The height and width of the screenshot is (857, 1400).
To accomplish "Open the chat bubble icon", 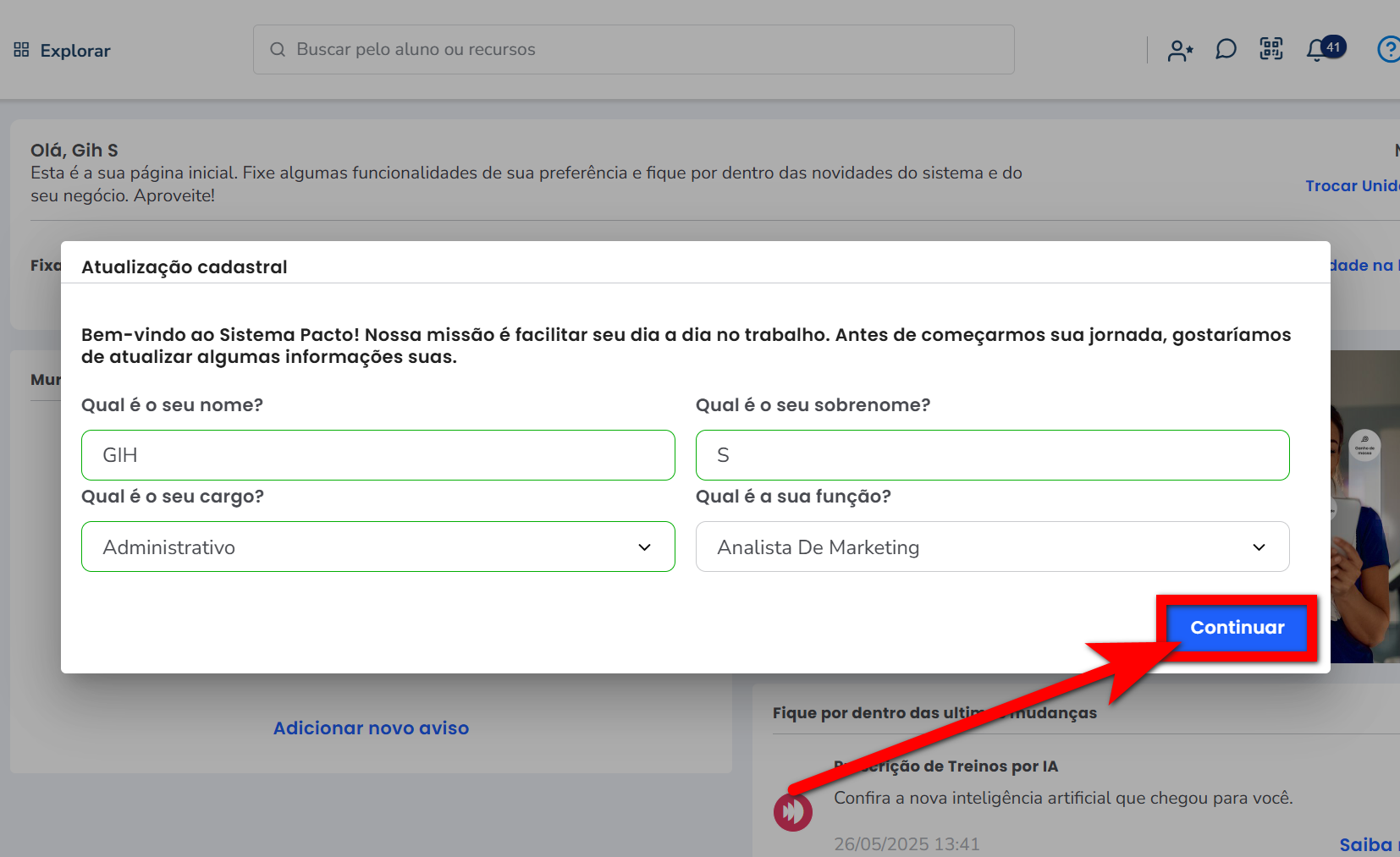I will click(1226, 50).
